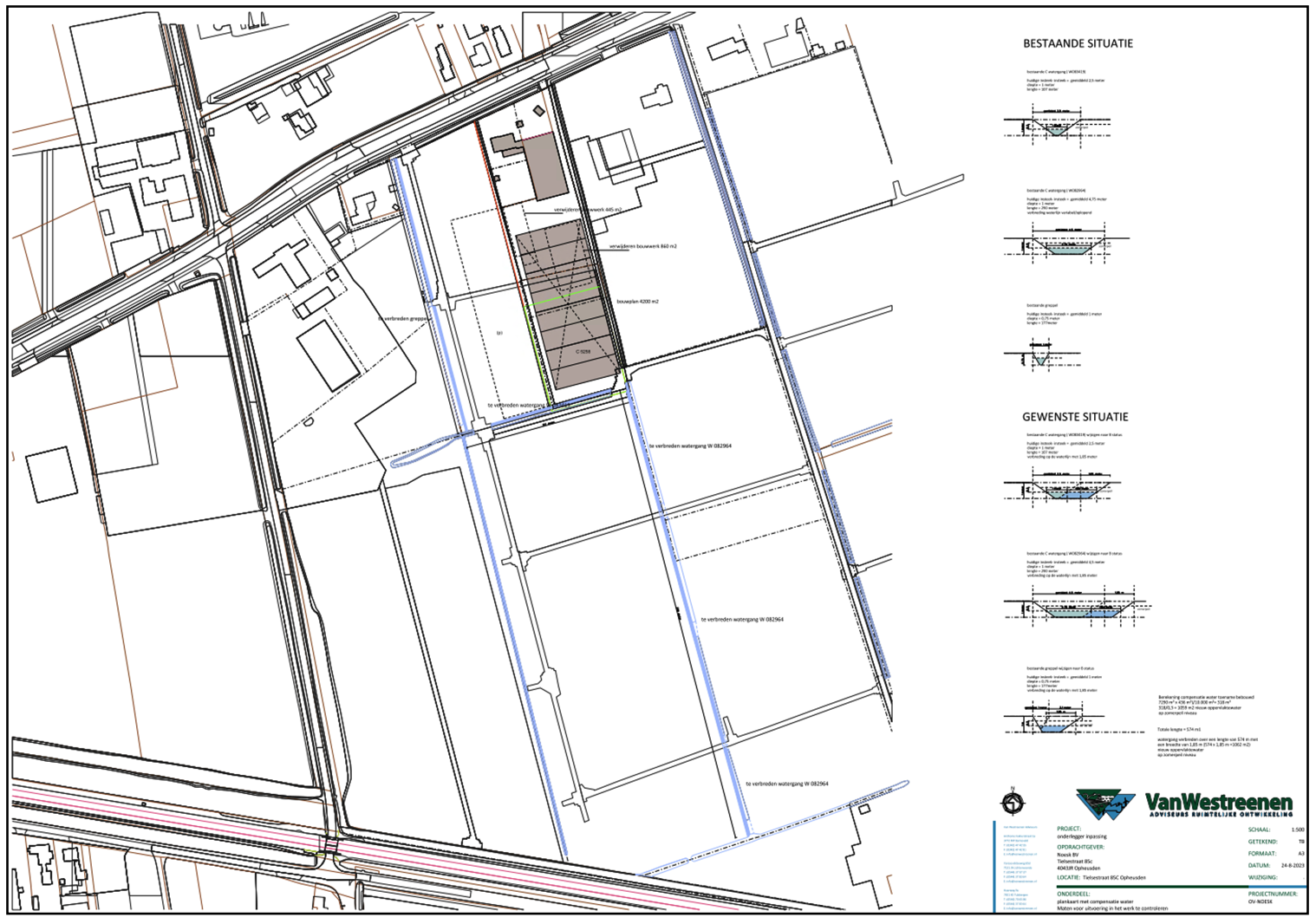
Task: Select the SCHAAL: label
Action: click(1260, 830)
